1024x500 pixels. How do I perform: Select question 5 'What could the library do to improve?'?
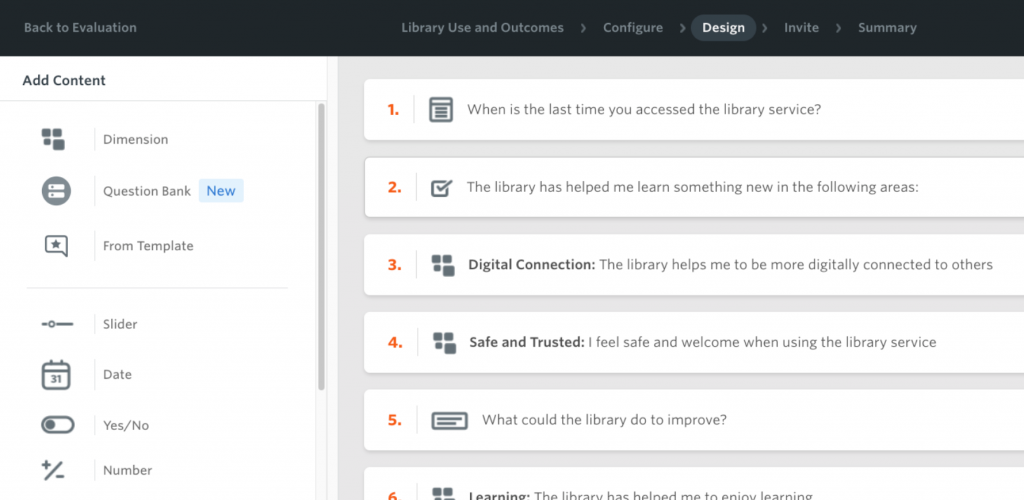(x=694, y=420)
